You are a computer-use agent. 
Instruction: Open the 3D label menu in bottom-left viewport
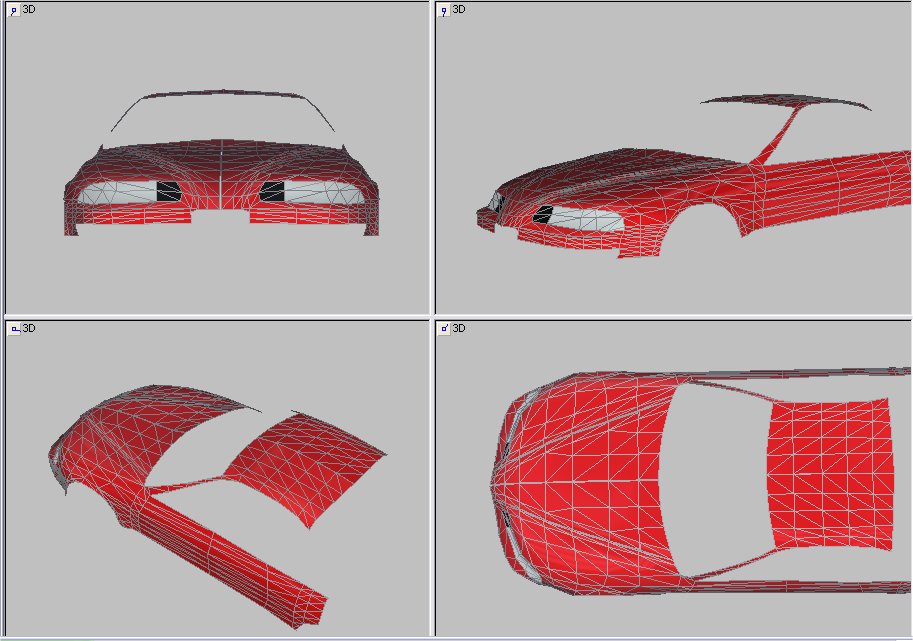click(29, 328)
